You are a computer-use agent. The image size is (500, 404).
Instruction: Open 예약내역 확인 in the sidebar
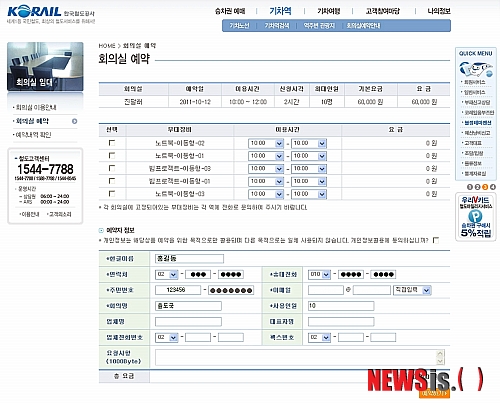(x=33, y=135)
